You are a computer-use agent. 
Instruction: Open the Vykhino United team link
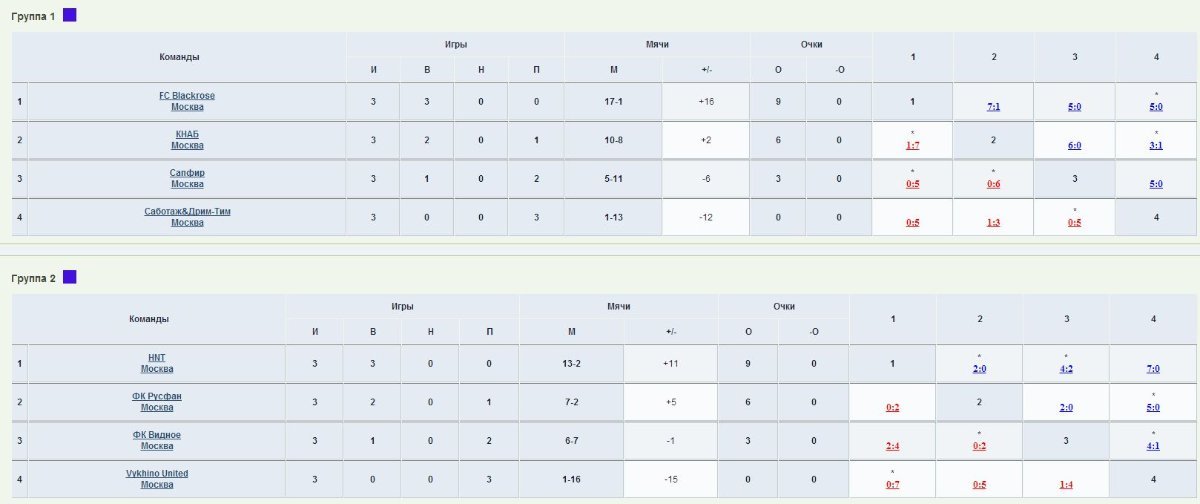(x=157, y=473)
